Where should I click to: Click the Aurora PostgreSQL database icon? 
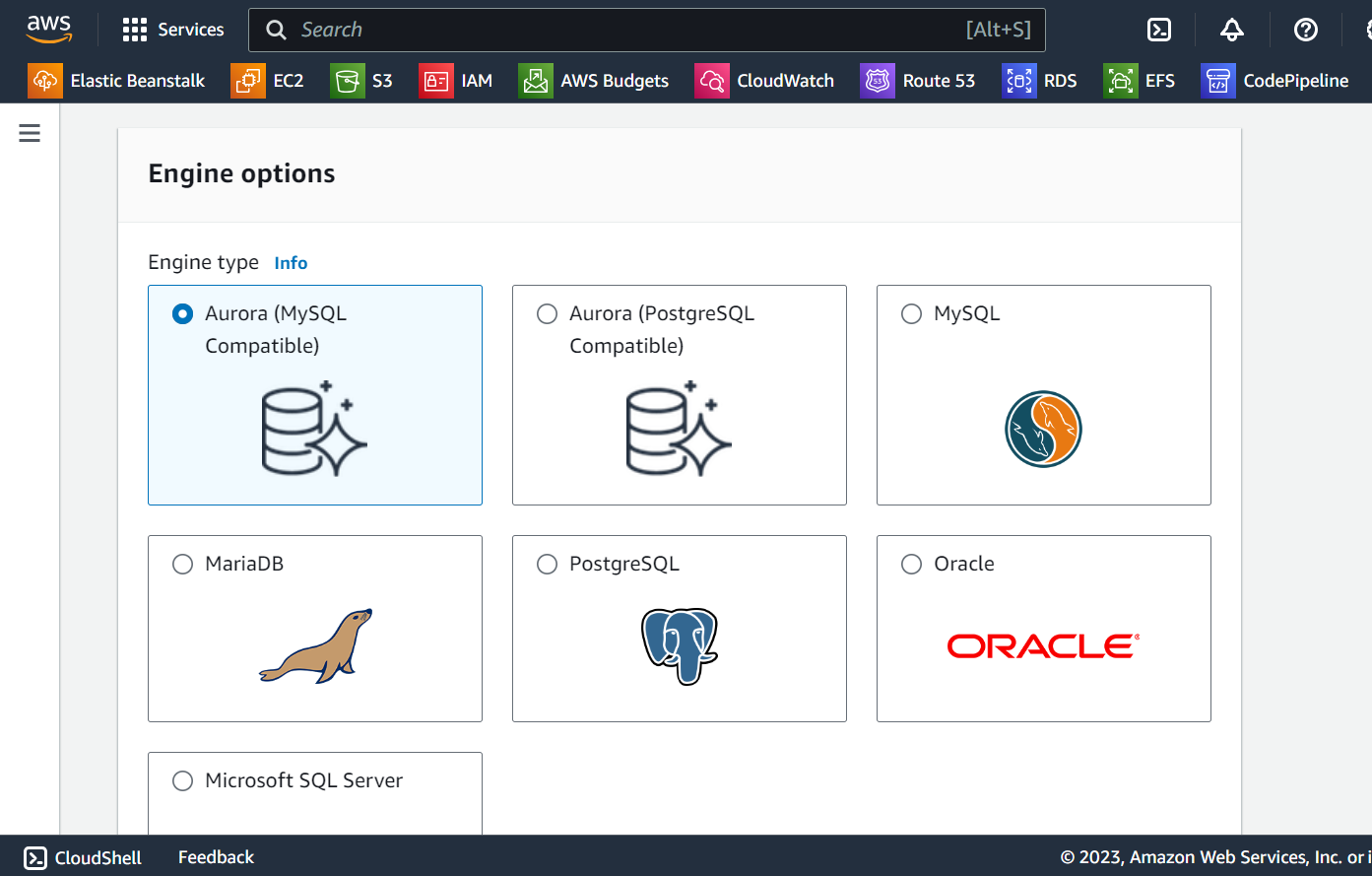click(x=679, y=429)
